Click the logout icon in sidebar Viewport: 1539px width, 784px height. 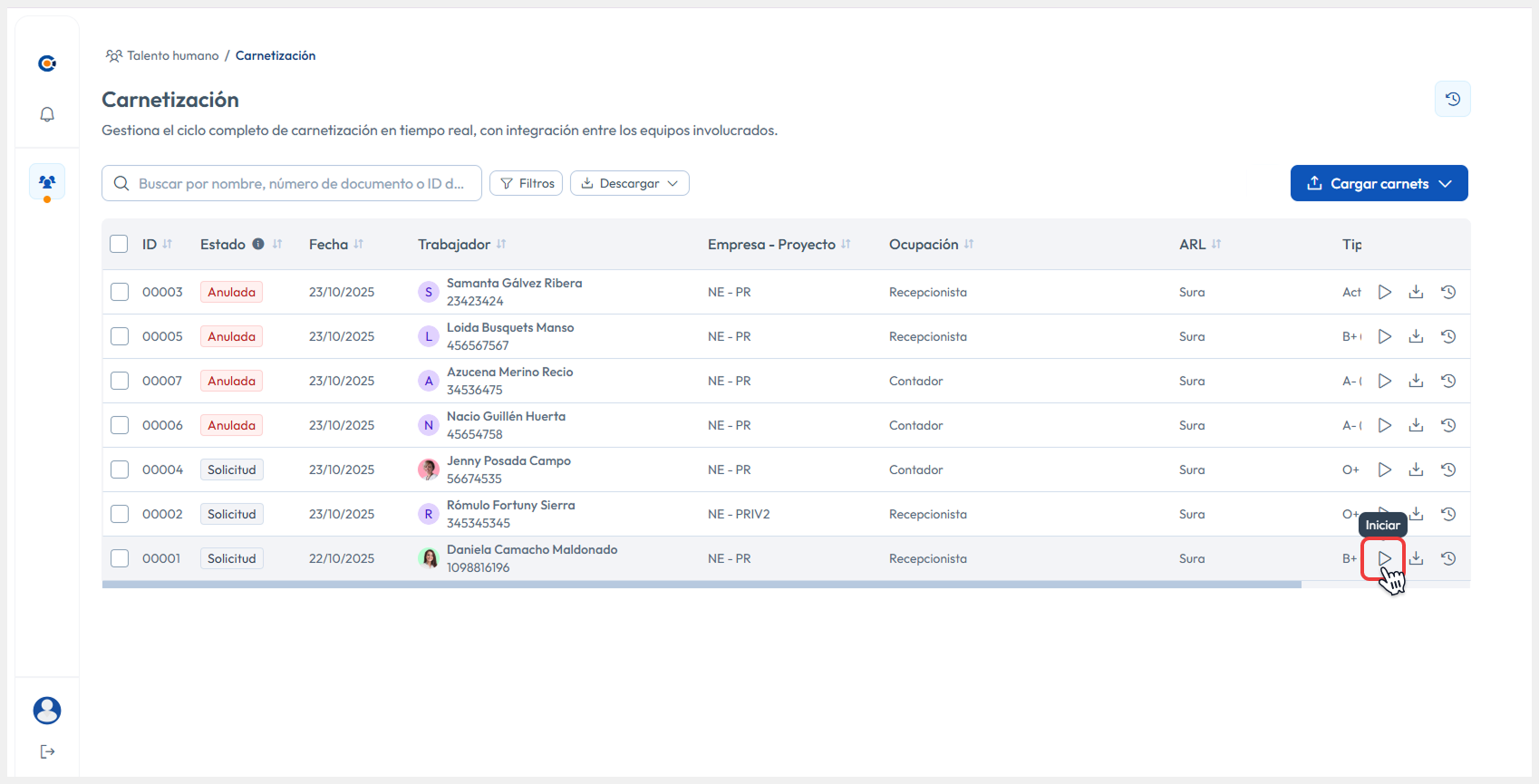47,751
